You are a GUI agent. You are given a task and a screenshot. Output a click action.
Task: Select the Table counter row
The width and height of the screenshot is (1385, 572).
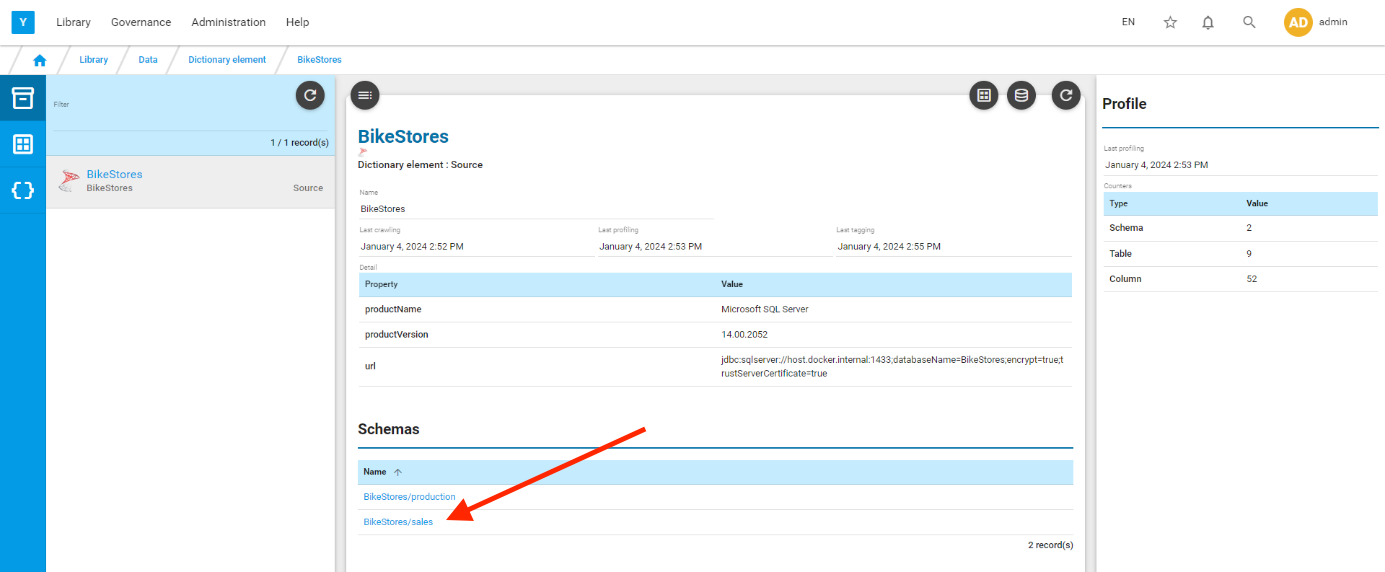point(1241,254)
